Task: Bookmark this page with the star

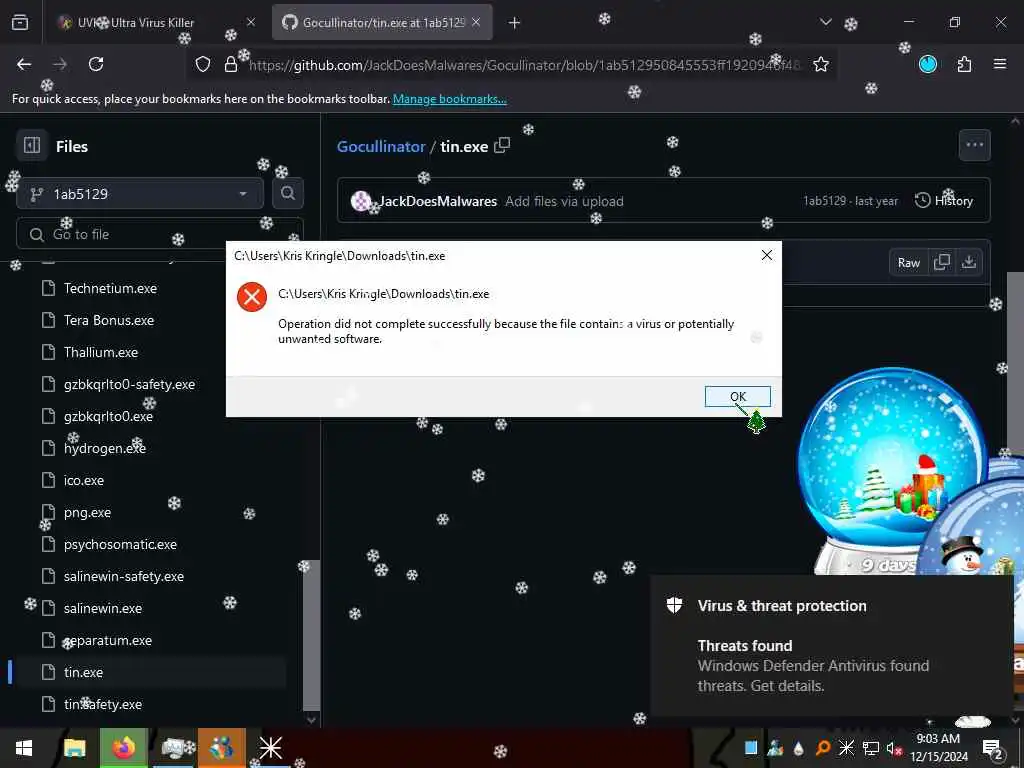Action: tap(821, 64)
